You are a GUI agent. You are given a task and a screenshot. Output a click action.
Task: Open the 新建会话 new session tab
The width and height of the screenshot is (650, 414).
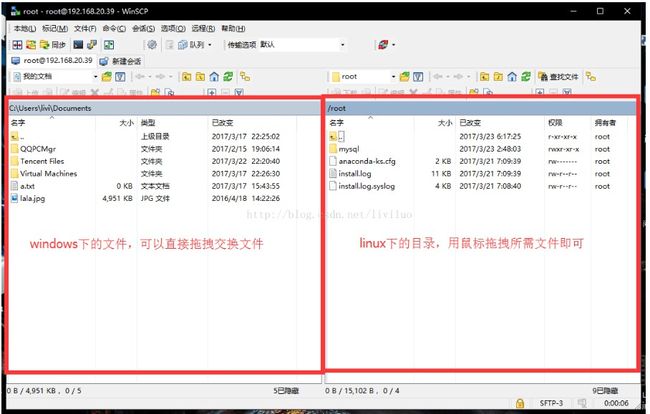tap(121, 61)
